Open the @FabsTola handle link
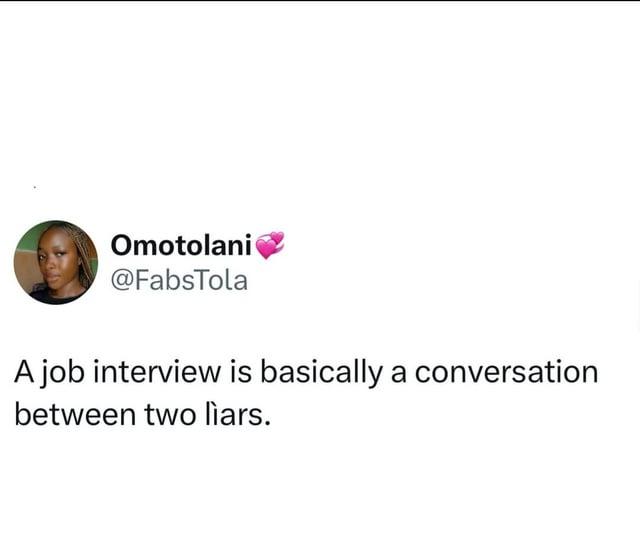This screenshot has height=554, width=640. pos(179,280)
